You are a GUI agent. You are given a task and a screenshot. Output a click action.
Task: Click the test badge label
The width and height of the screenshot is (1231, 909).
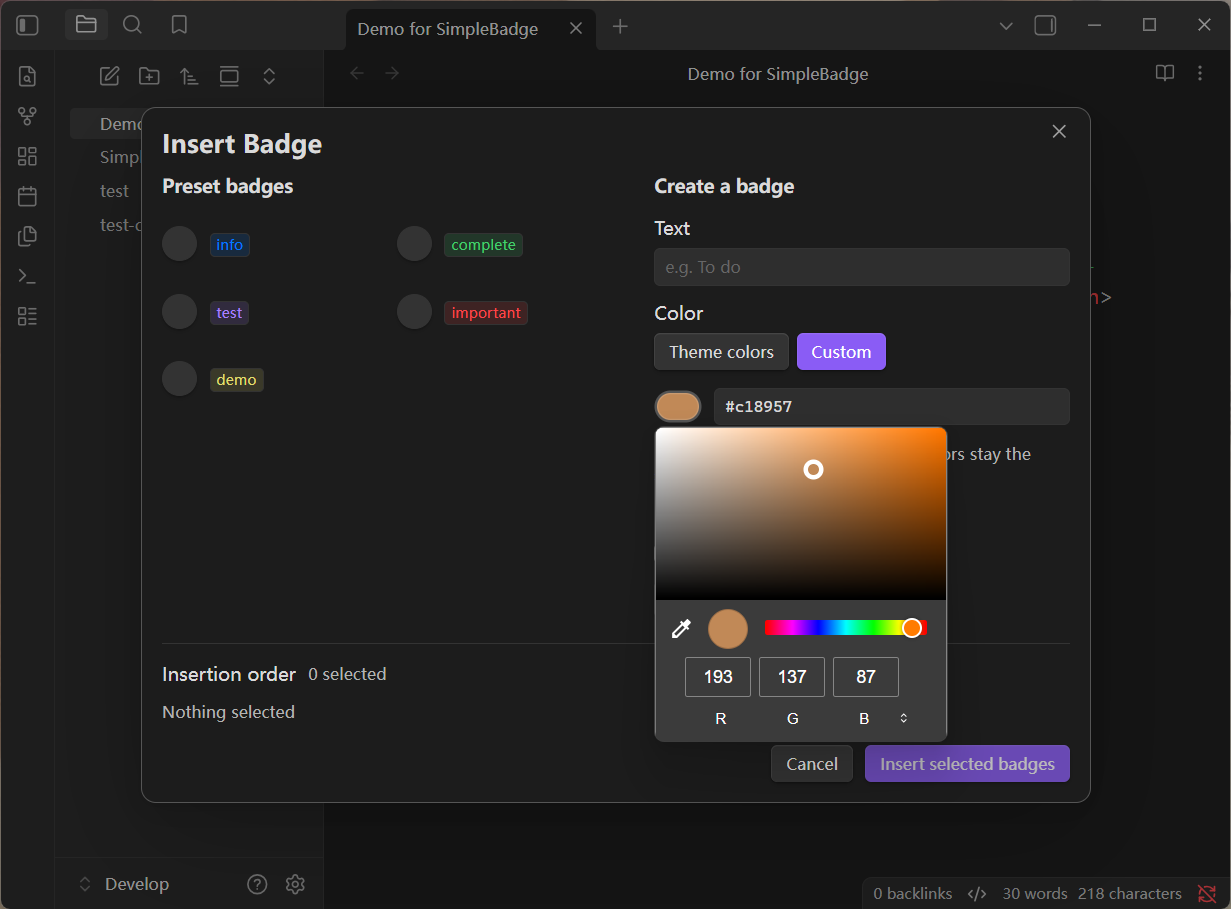(x=229, y=313)
